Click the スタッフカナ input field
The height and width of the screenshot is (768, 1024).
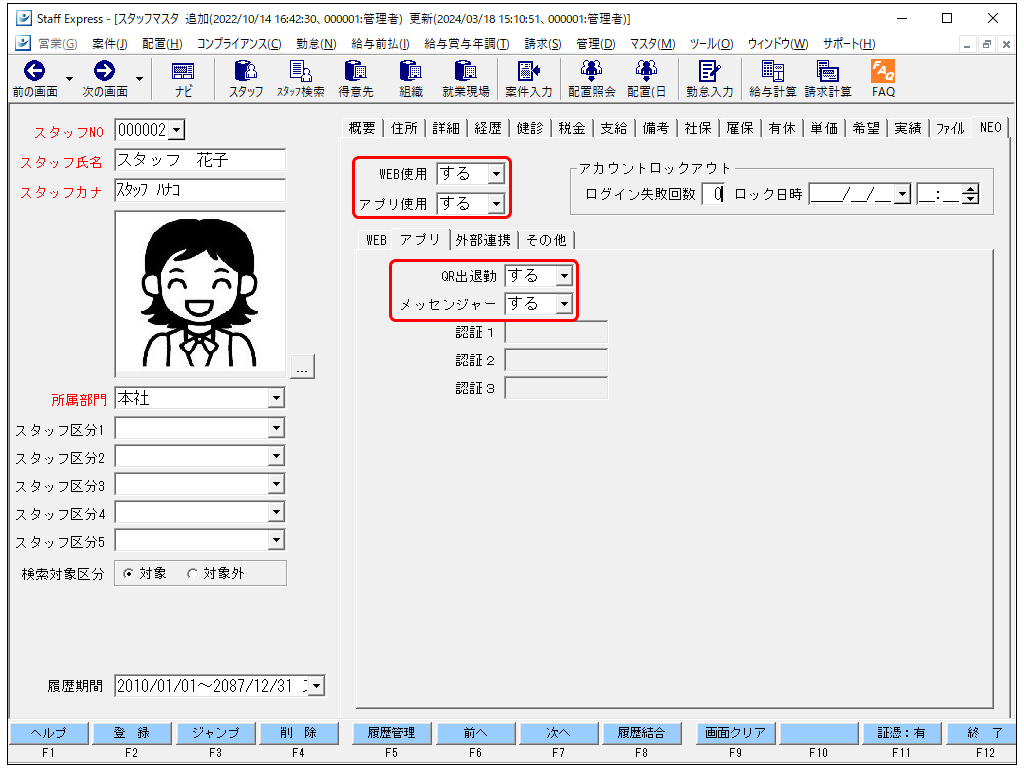(x=200, y=190)
